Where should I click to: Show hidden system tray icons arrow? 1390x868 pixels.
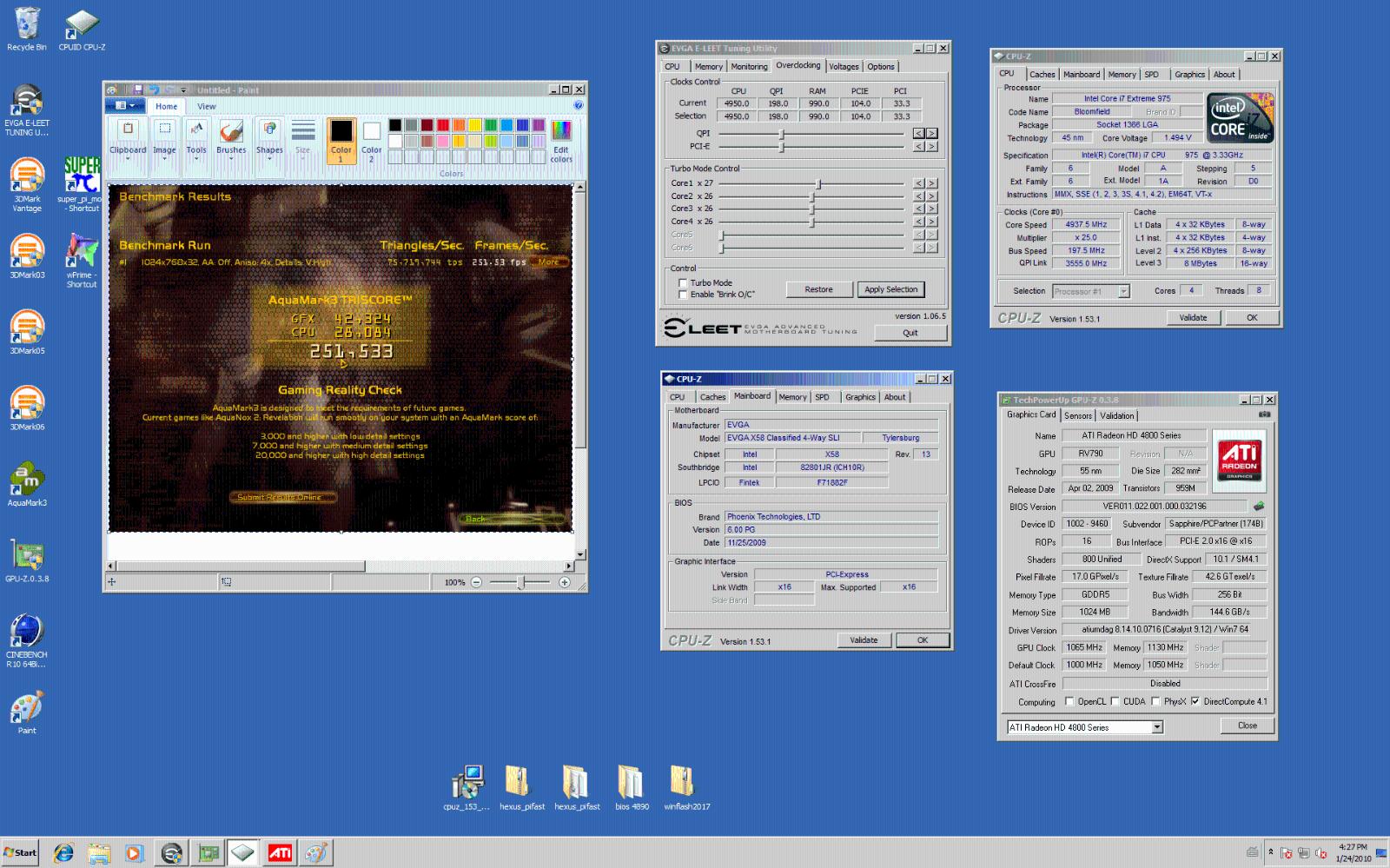tap(1270, 852)
